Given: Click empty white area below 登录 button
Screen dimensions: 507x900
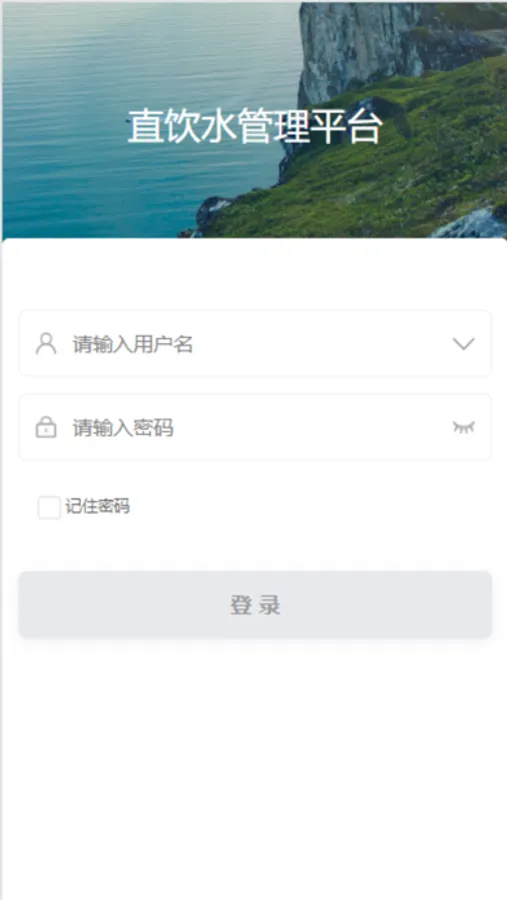Looking at the screenshot, I should pyautogui.click(x=255, y=763).
